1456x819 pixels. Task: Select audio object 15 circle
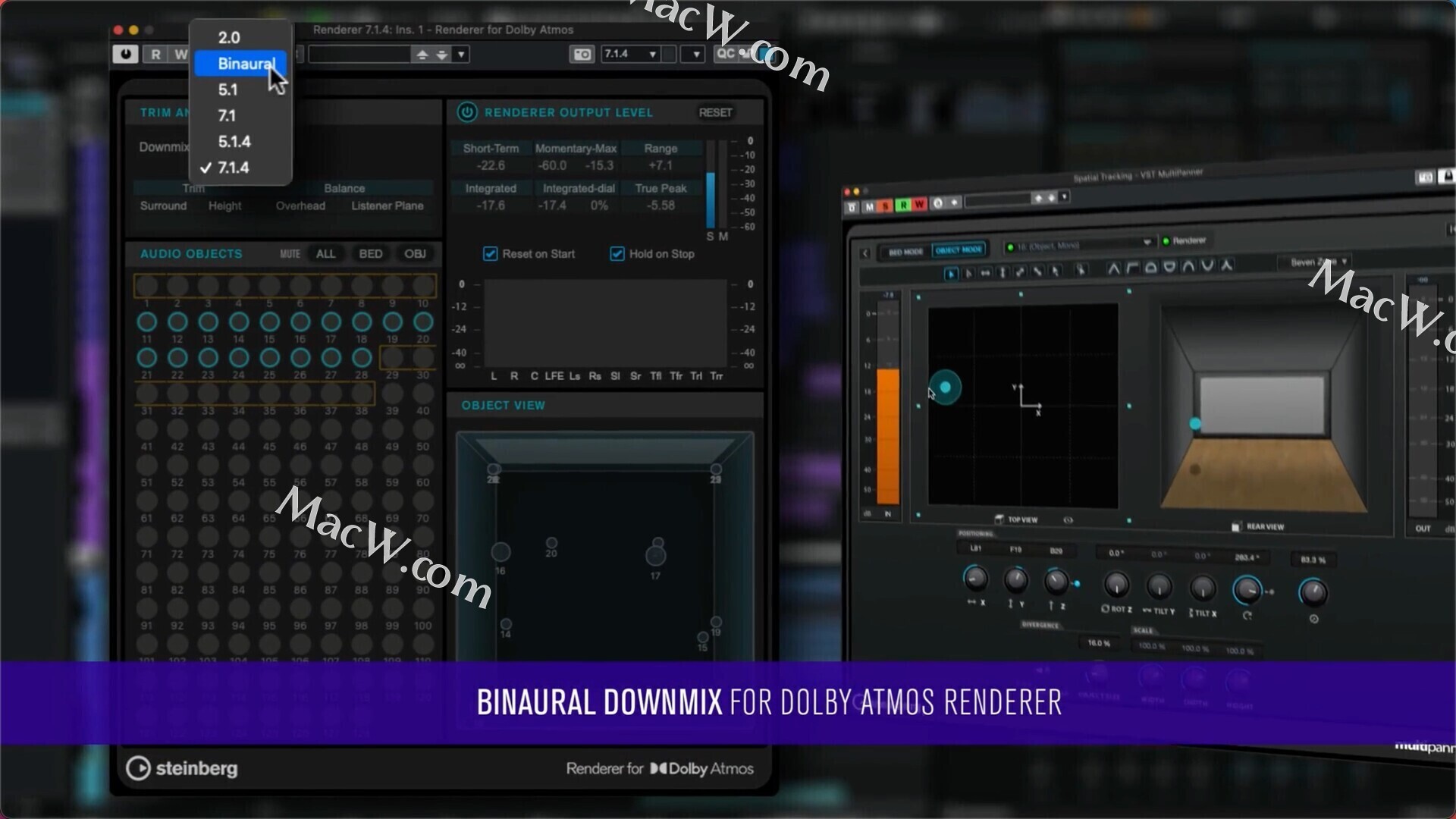pos(269,322)
